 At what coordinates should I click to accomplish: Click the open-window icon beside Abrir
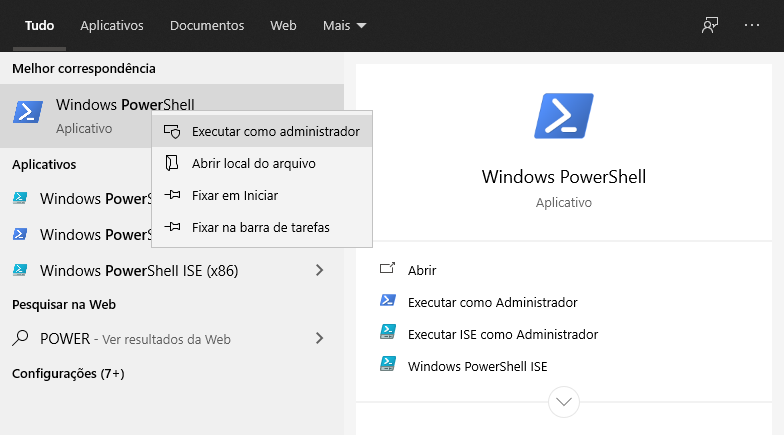(388, 268)
